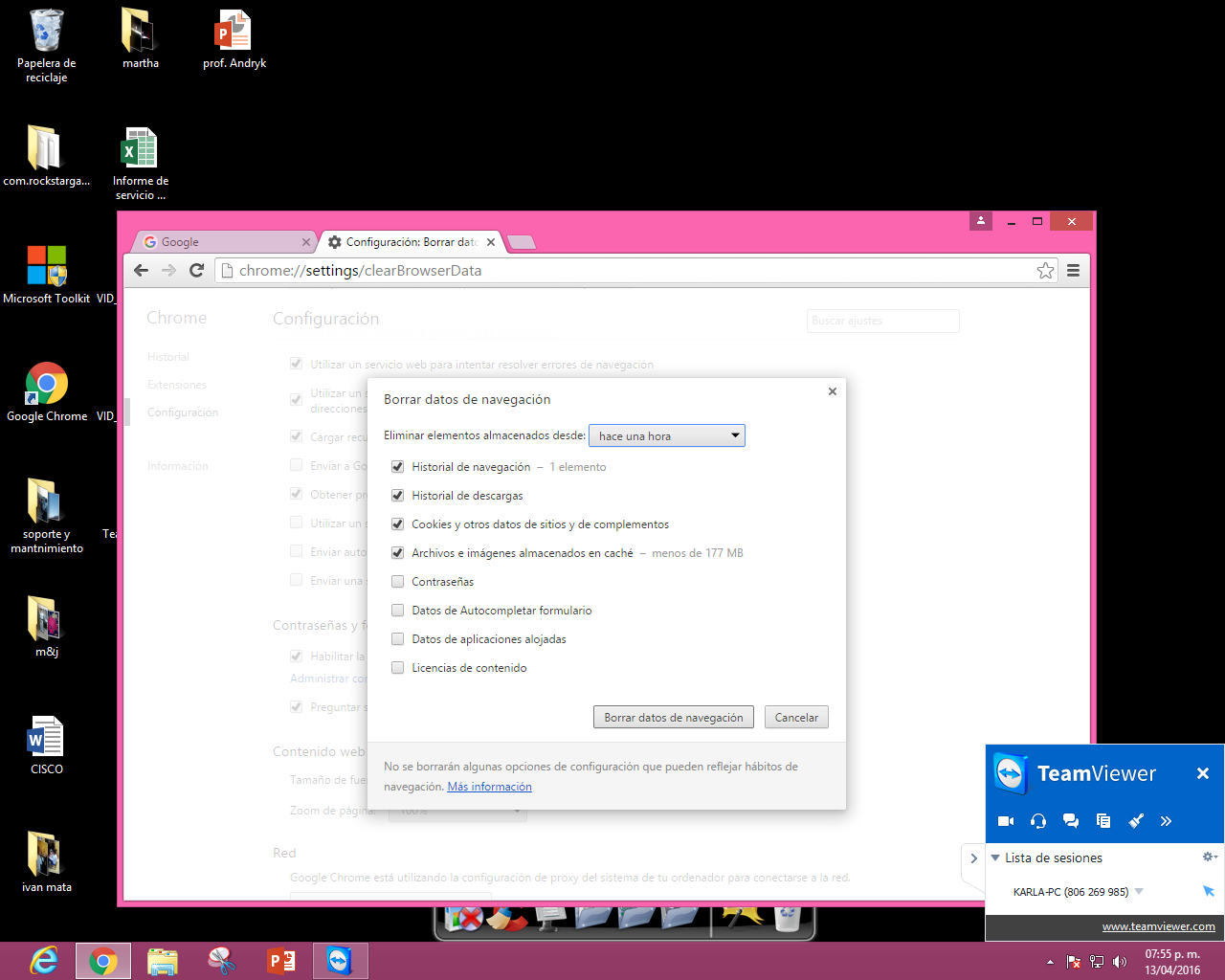Open Internet Explorer from taskbar
The width and height of the screenshot is (1225, 980).
pos(44,961)
